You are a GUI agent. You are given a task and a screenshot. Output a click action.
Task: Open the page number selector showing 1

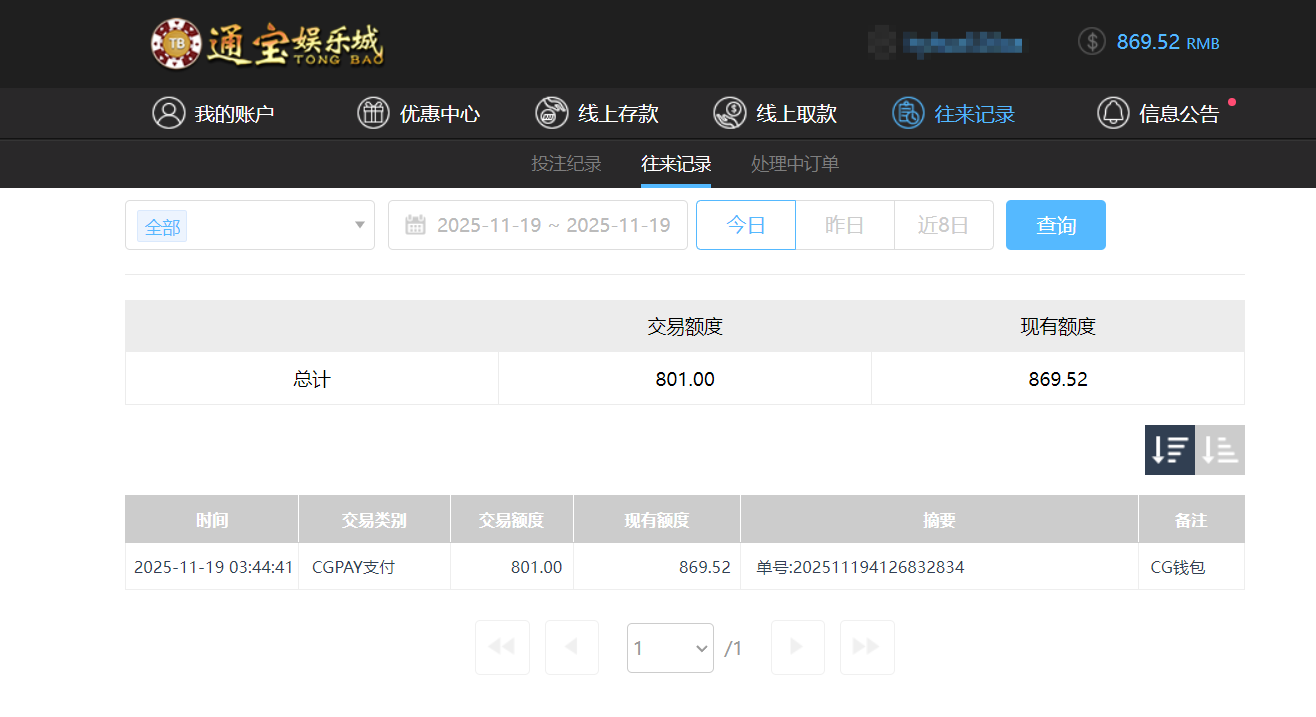(x=670, y=648)
